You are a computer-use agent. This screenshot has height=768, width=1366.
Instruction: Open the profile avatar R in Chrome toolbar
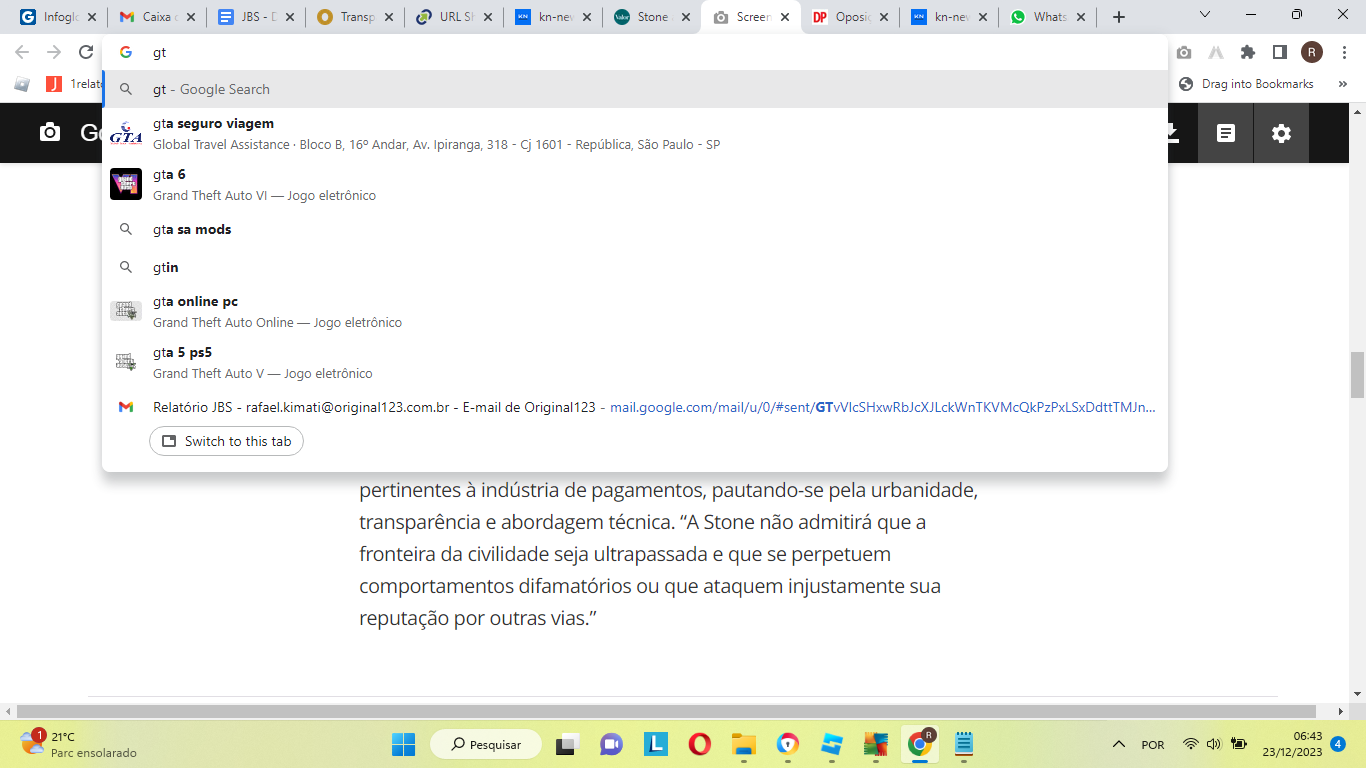tap(1311, 52)
